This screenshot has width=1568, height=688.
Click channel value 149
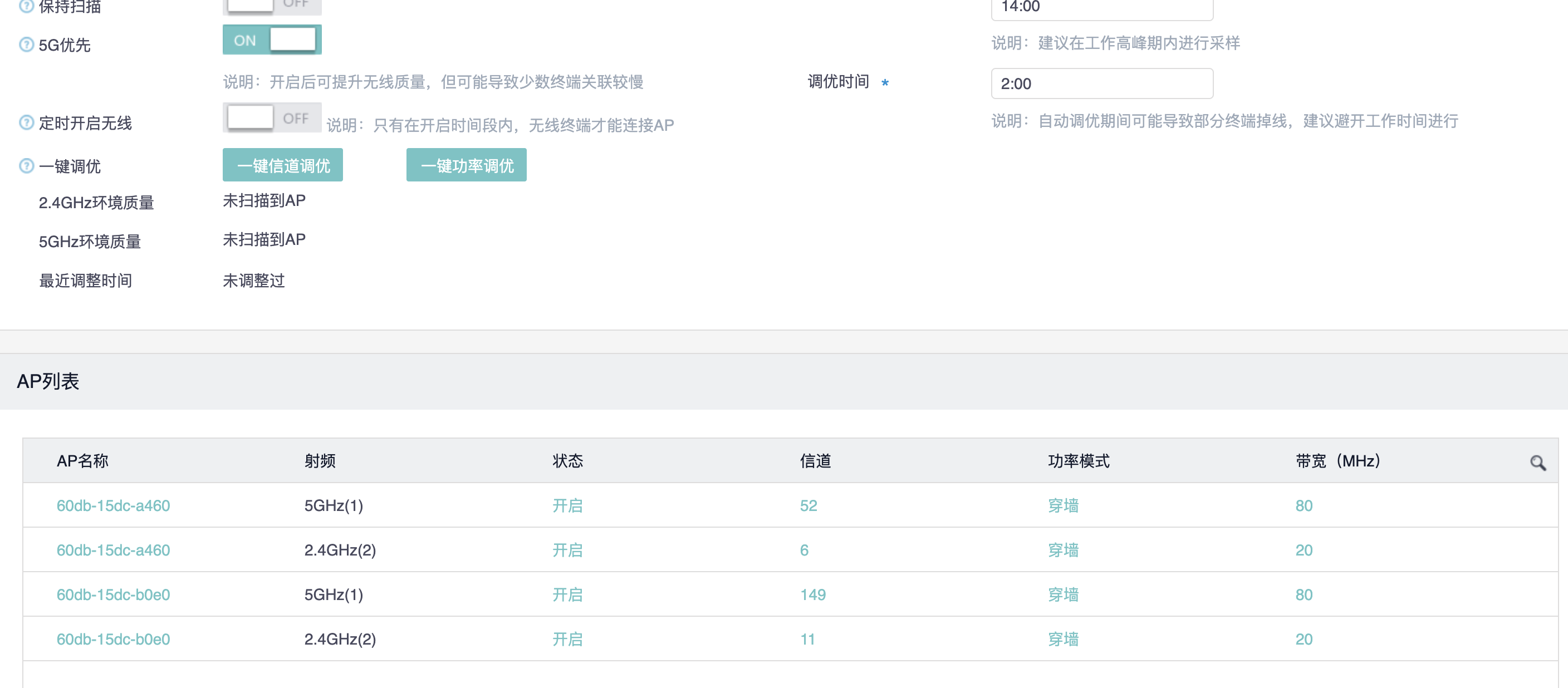[812, 594]
